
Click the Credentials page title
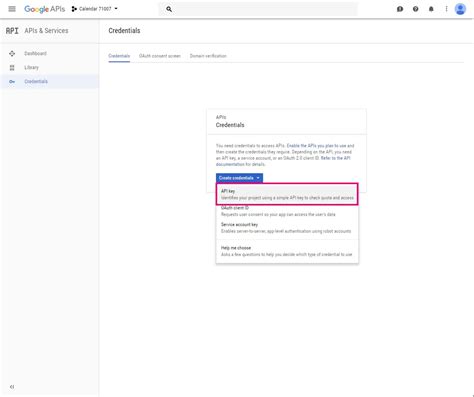coord(124,31)
